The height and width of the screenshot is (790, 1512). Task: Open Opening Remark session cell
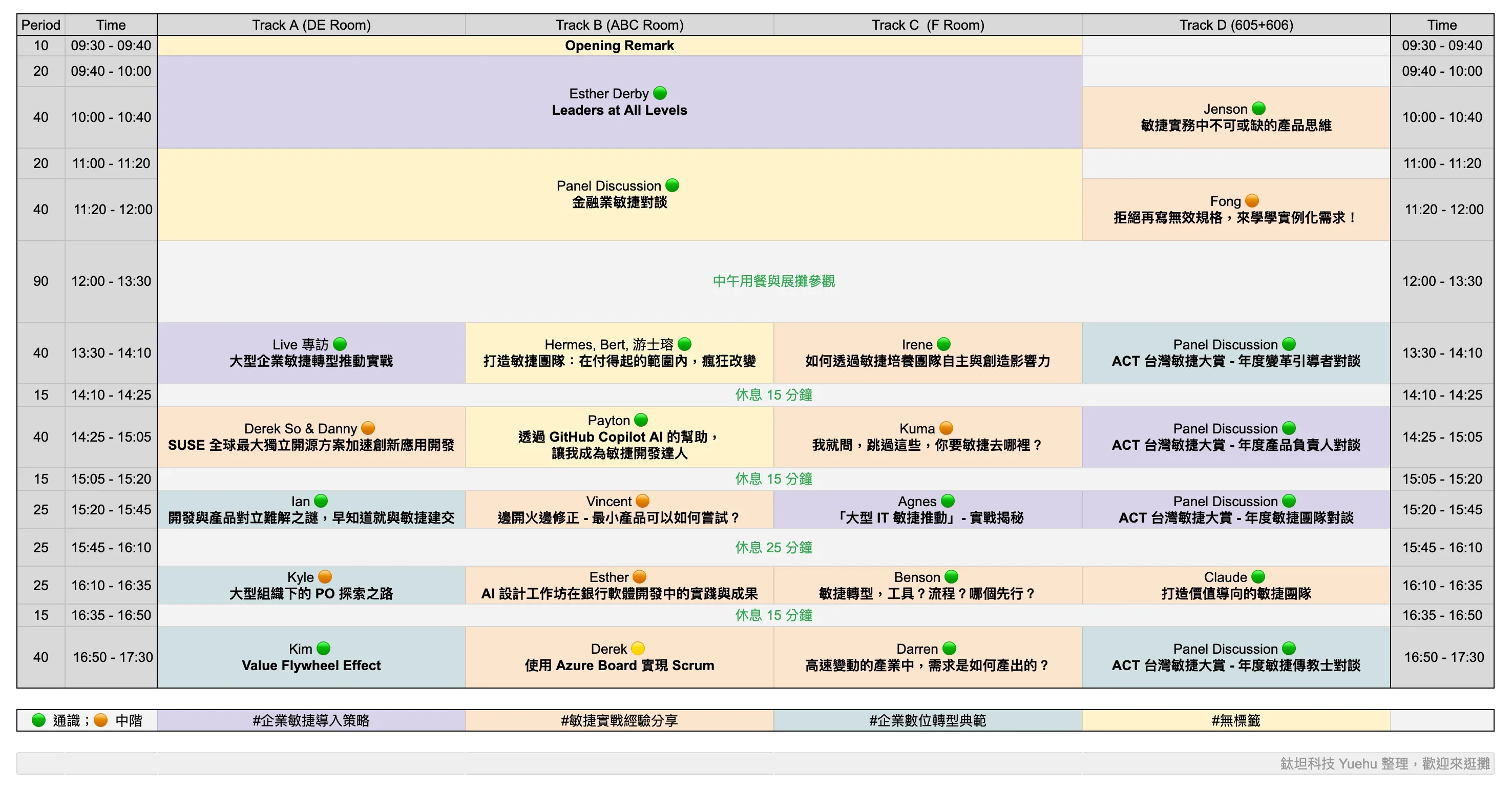coord(619,45)
